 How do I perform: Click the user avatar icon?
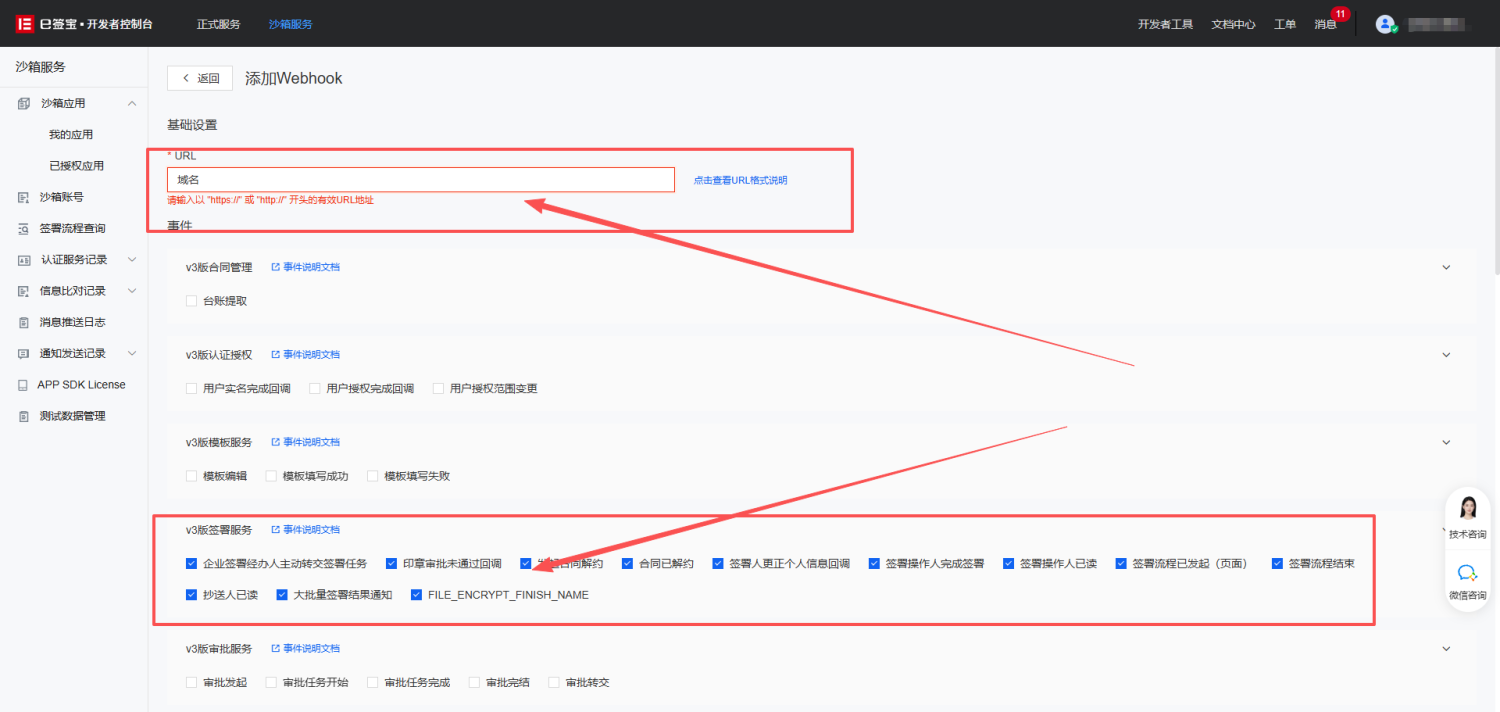(x=1385, y=24)
